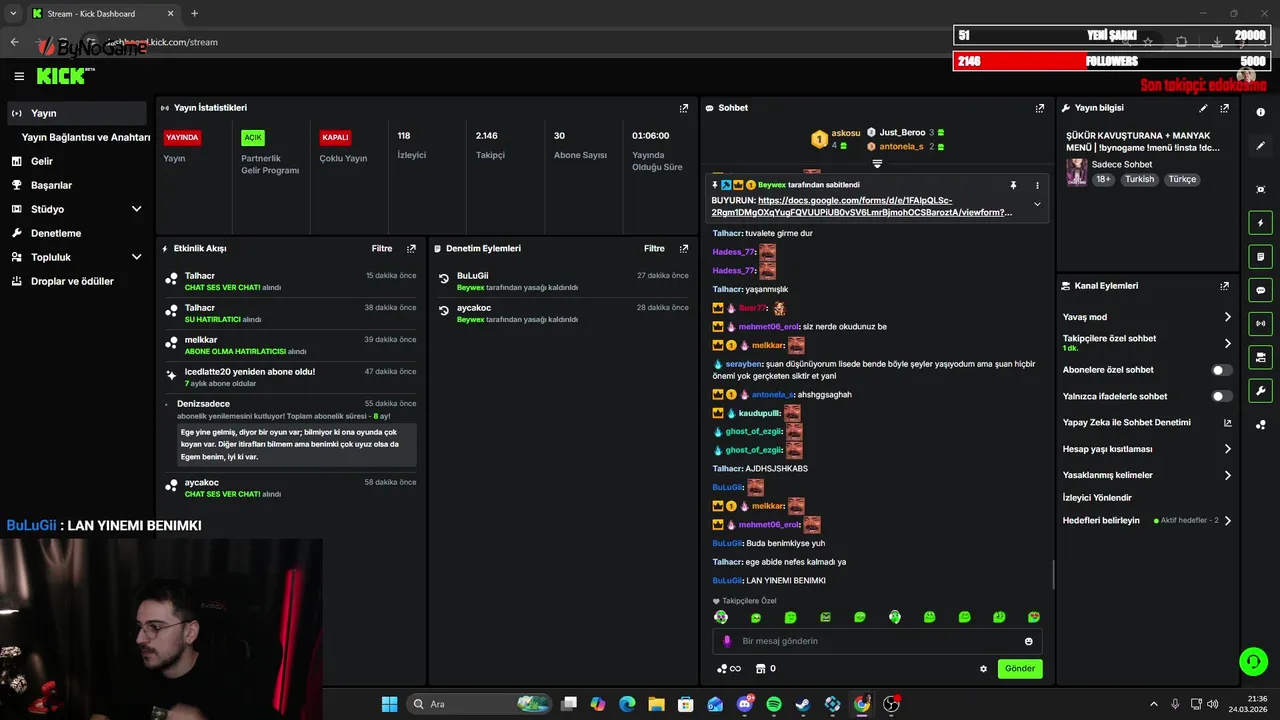Expand the pinned message chevron
The height and width of the screenshot is (720, 1280).
1037,204
